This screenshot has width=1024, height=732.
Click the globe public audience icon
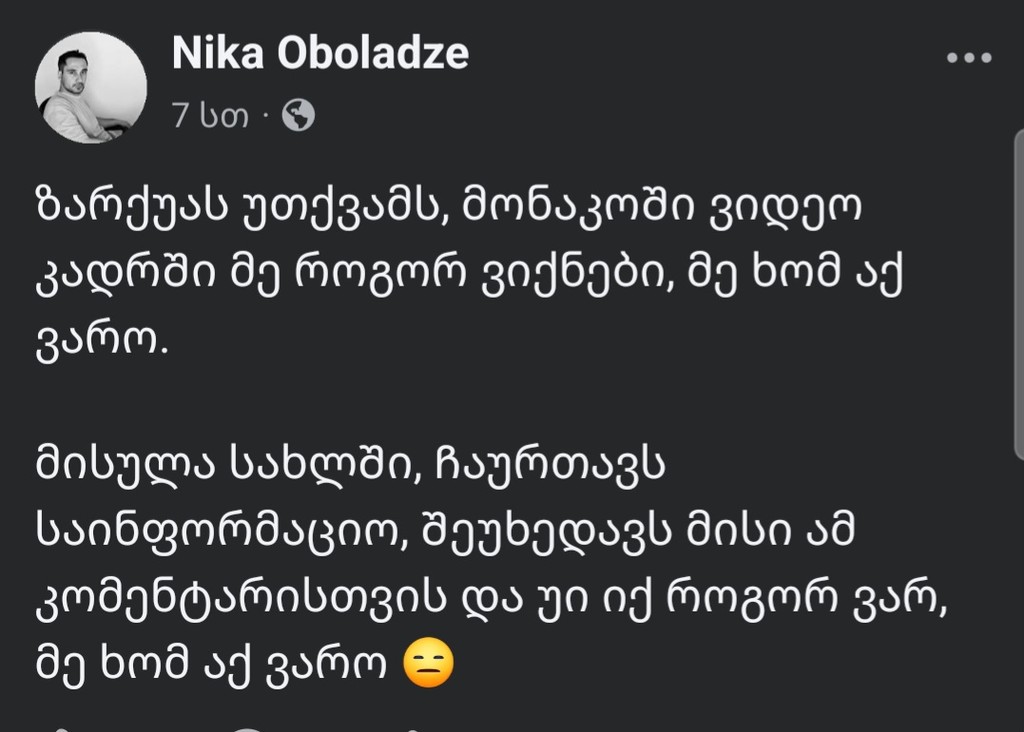point(298,117)
